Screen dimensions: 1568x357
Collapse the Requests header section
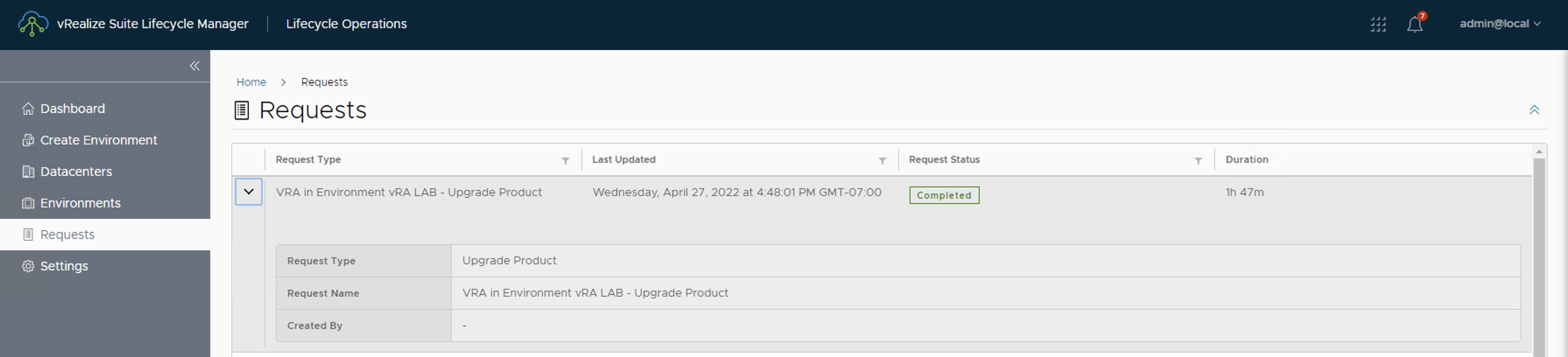point(1534,110)
